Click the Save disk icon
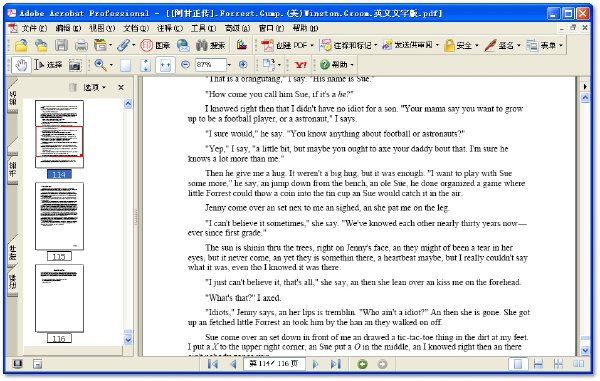Viewport: 600px width, 381px height. 61,46
